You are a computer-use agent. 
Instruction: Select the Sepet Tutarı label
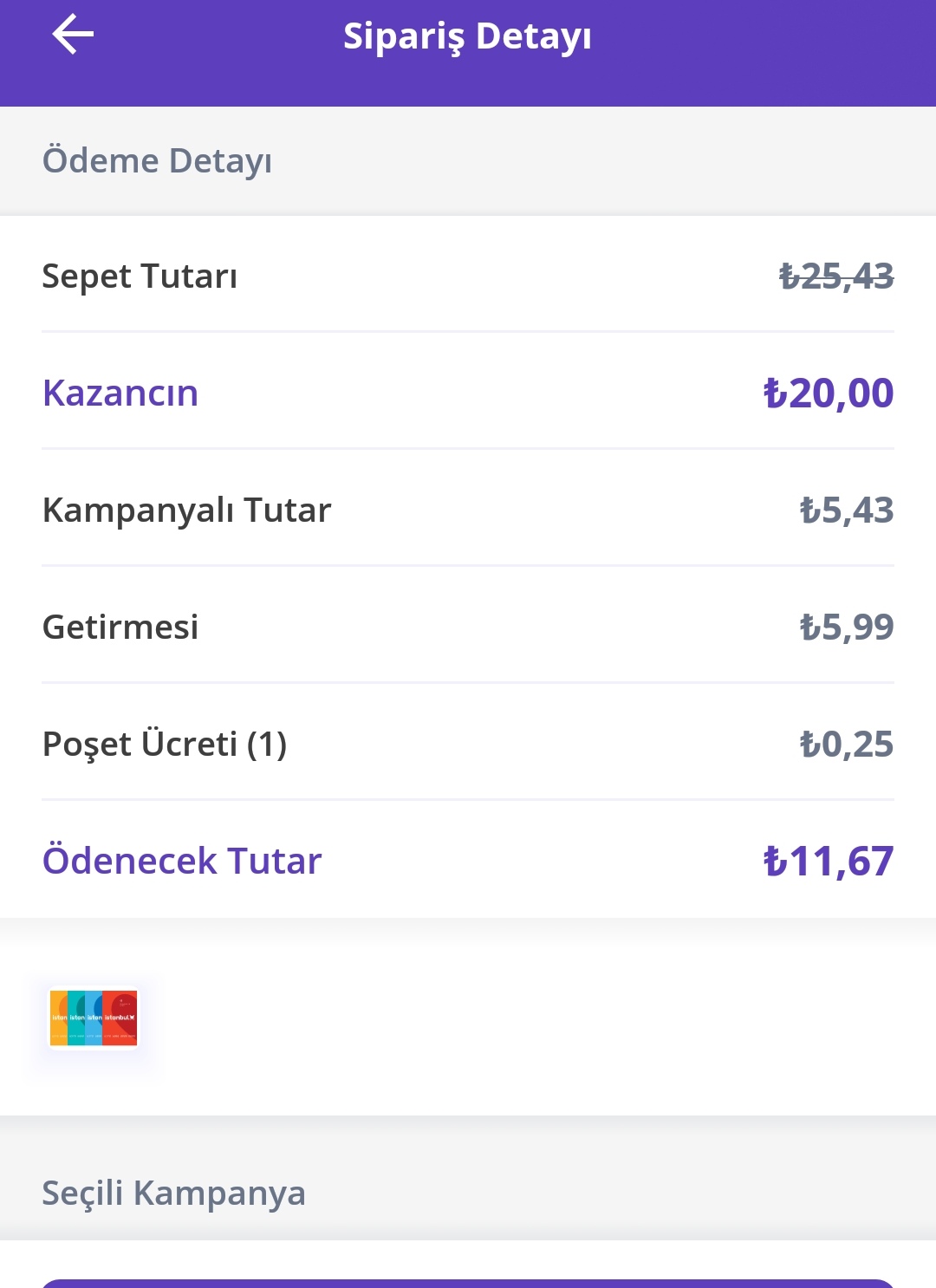click(140, 276)
